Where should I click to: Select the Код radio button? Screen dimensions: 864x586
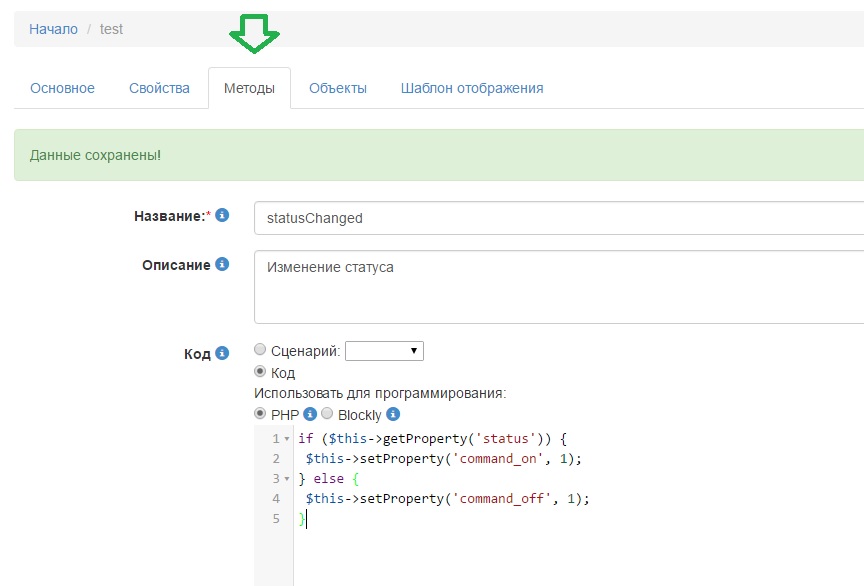coord(261,372)
